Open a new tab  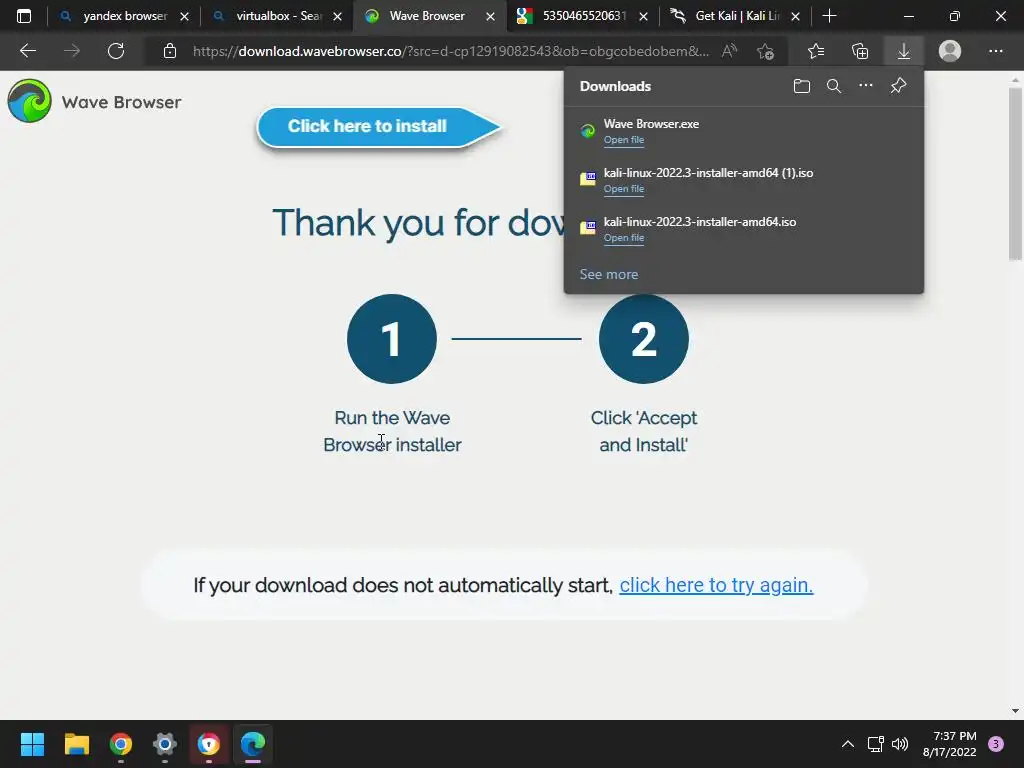click(829, 16)
